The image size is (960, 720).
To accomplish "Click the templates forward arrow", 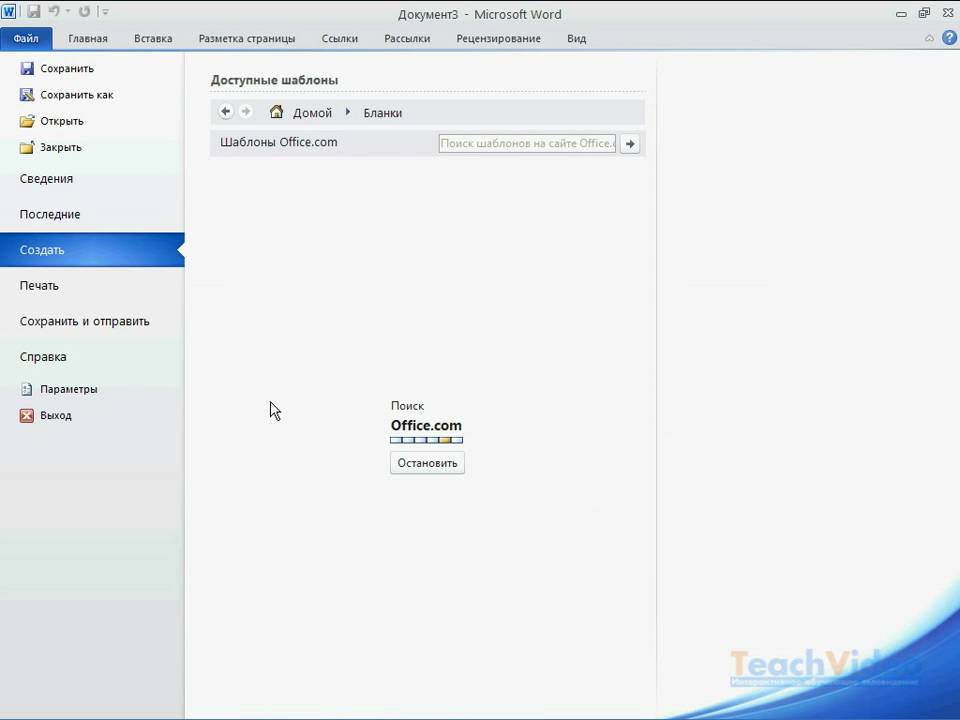I will coord(246,111).
